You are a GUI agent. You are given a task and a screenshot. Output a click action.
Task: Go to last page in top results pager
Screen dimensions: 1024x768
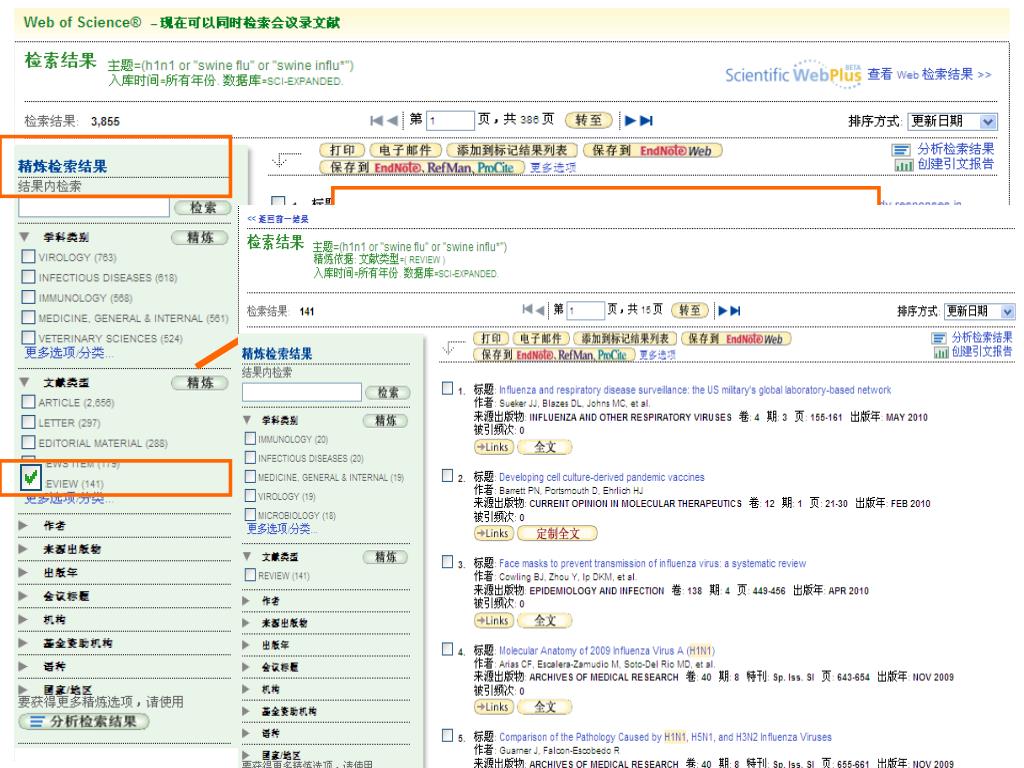(x=647, y=121)
